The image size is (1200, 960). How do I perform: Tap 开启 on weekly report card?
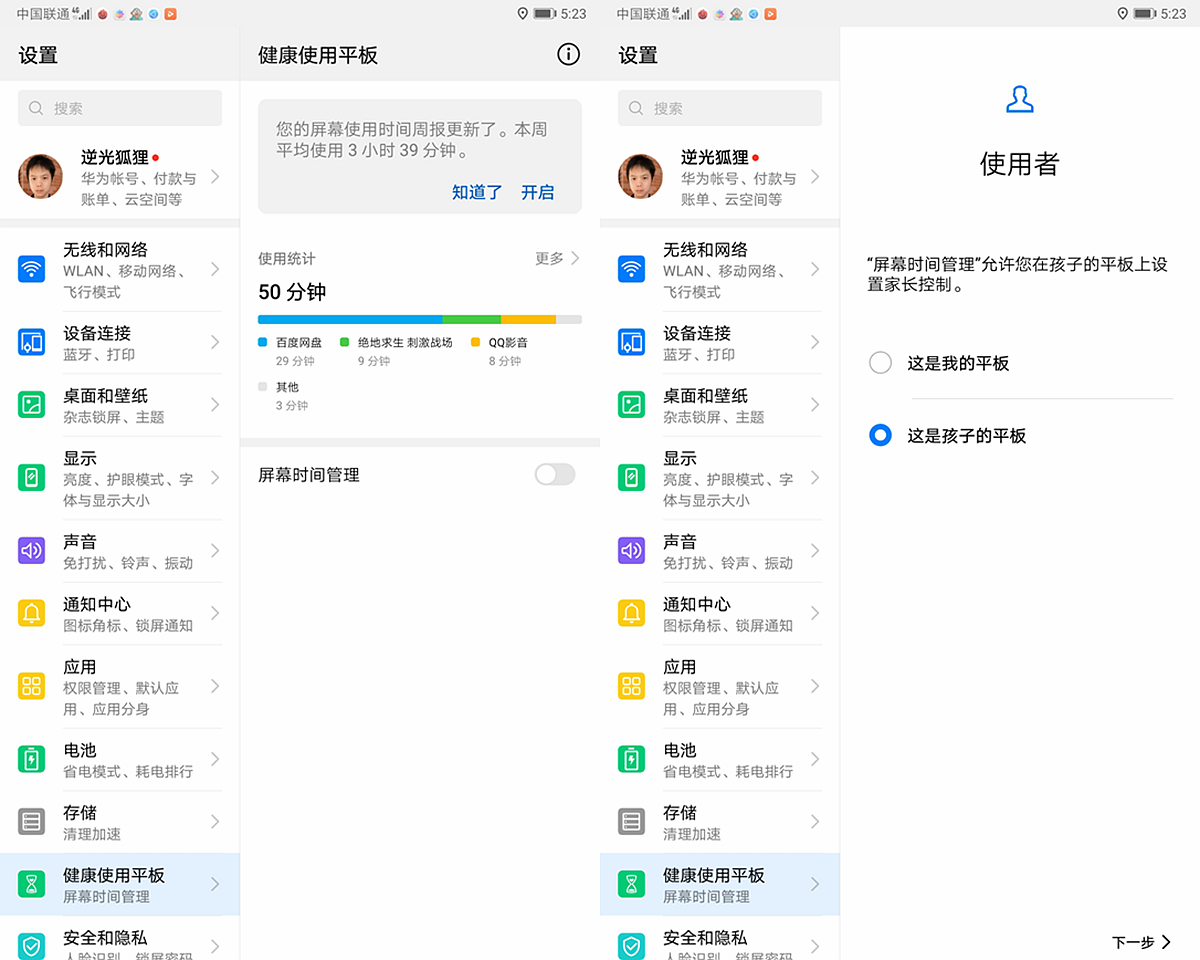[538, 192]
